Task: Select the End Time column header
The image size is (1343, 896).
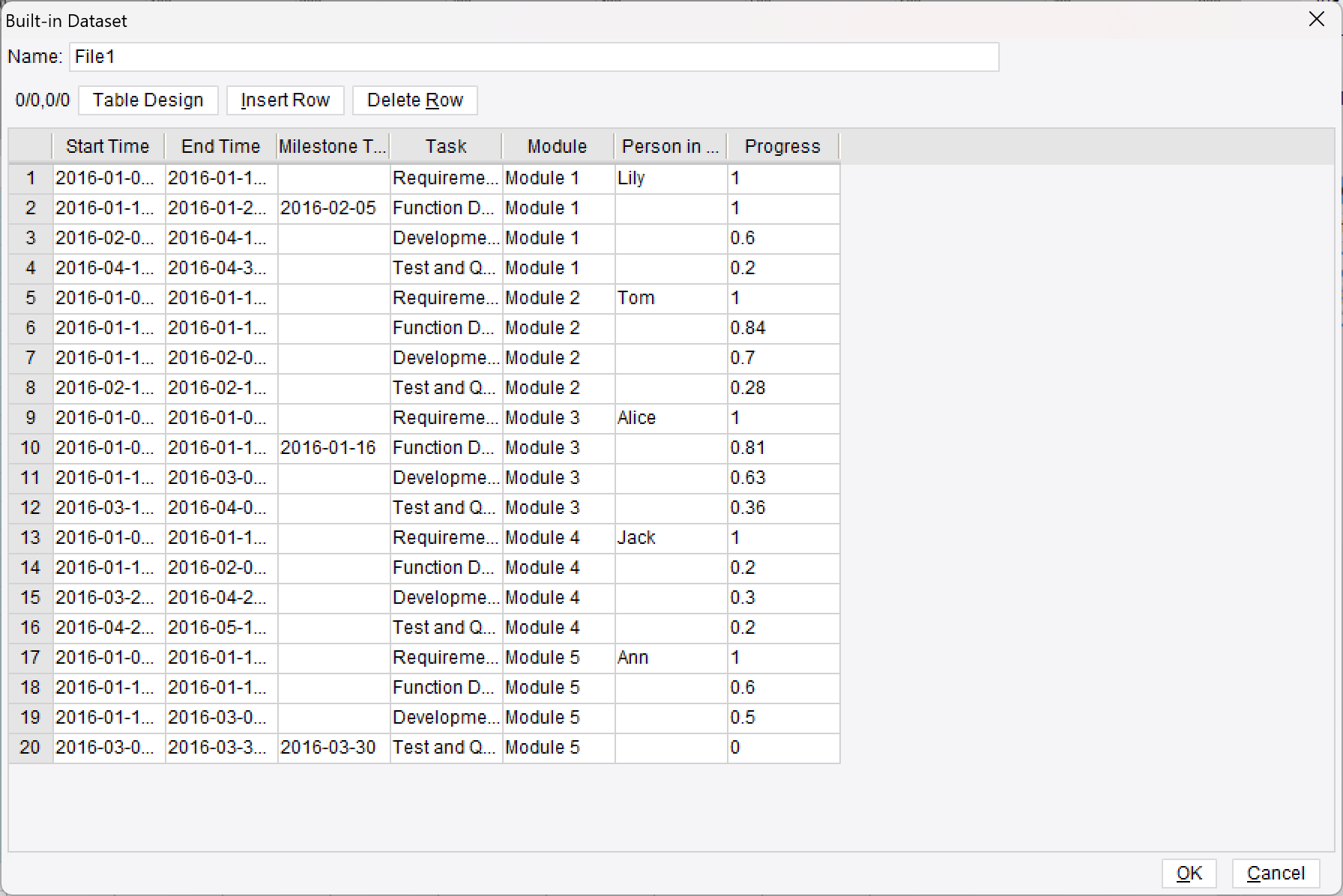Action: click(220, 146)
